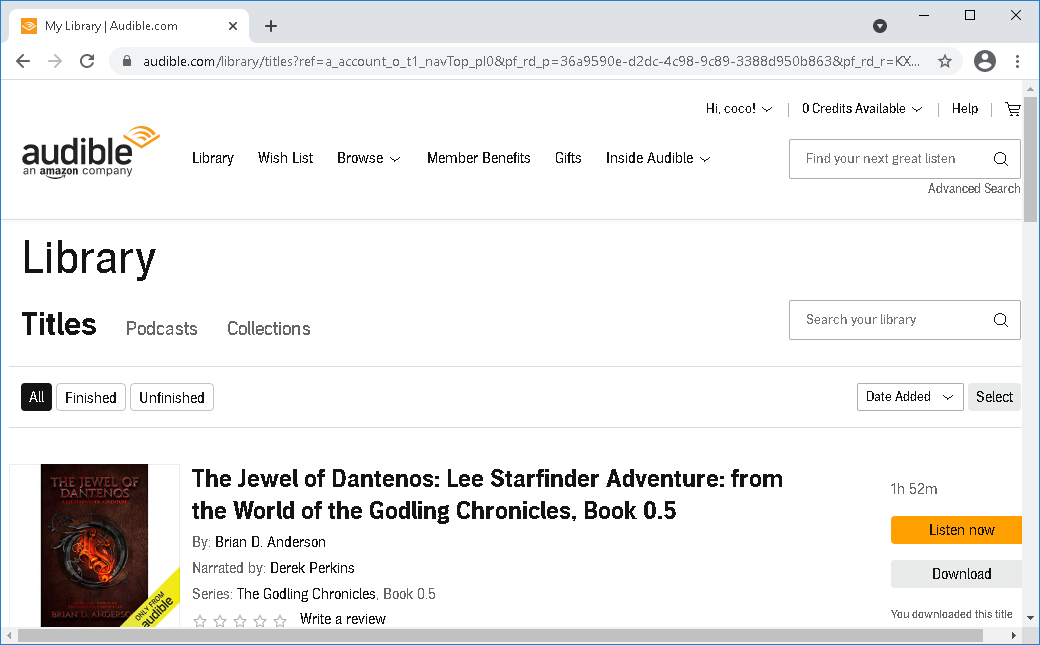Click Write a review link
The image size is (1040, 645).
[x=343, y=619]
